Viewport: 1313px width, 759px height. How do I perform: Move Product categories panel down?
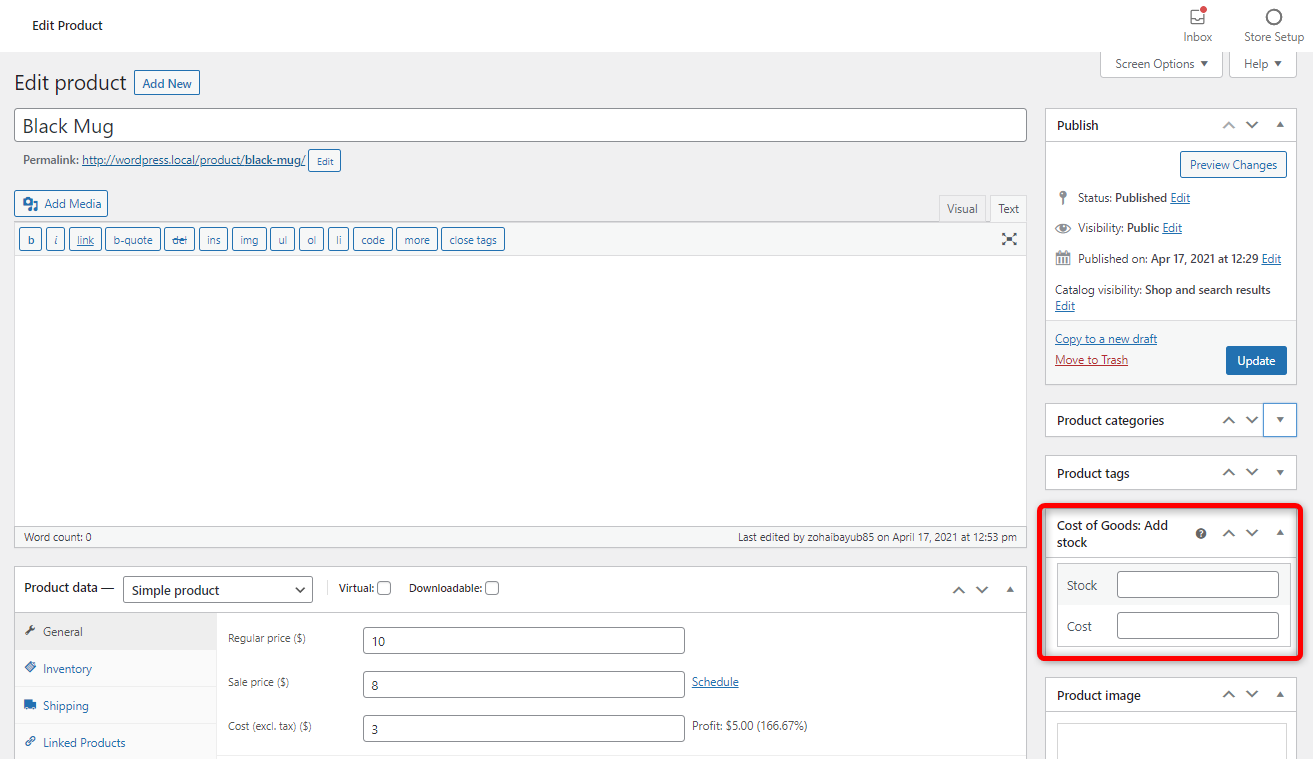click(1252, 420)
